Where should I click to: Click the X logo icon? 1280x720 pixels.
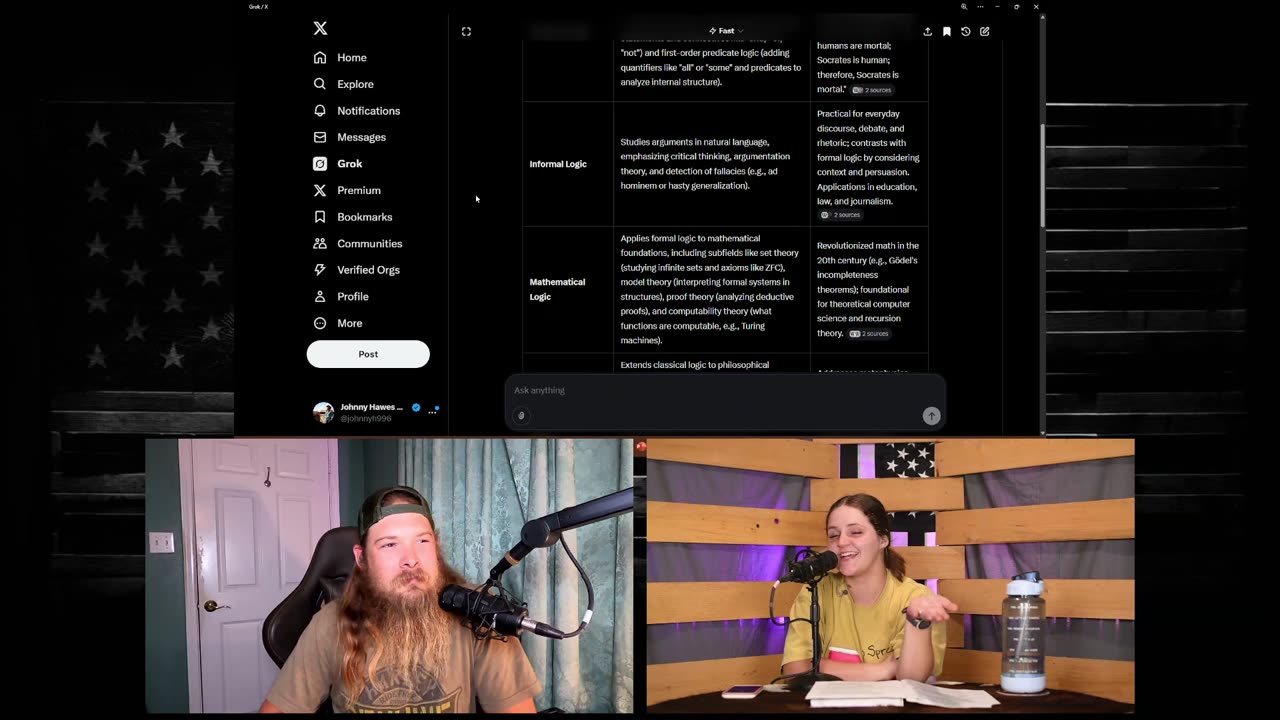(320, 29)
